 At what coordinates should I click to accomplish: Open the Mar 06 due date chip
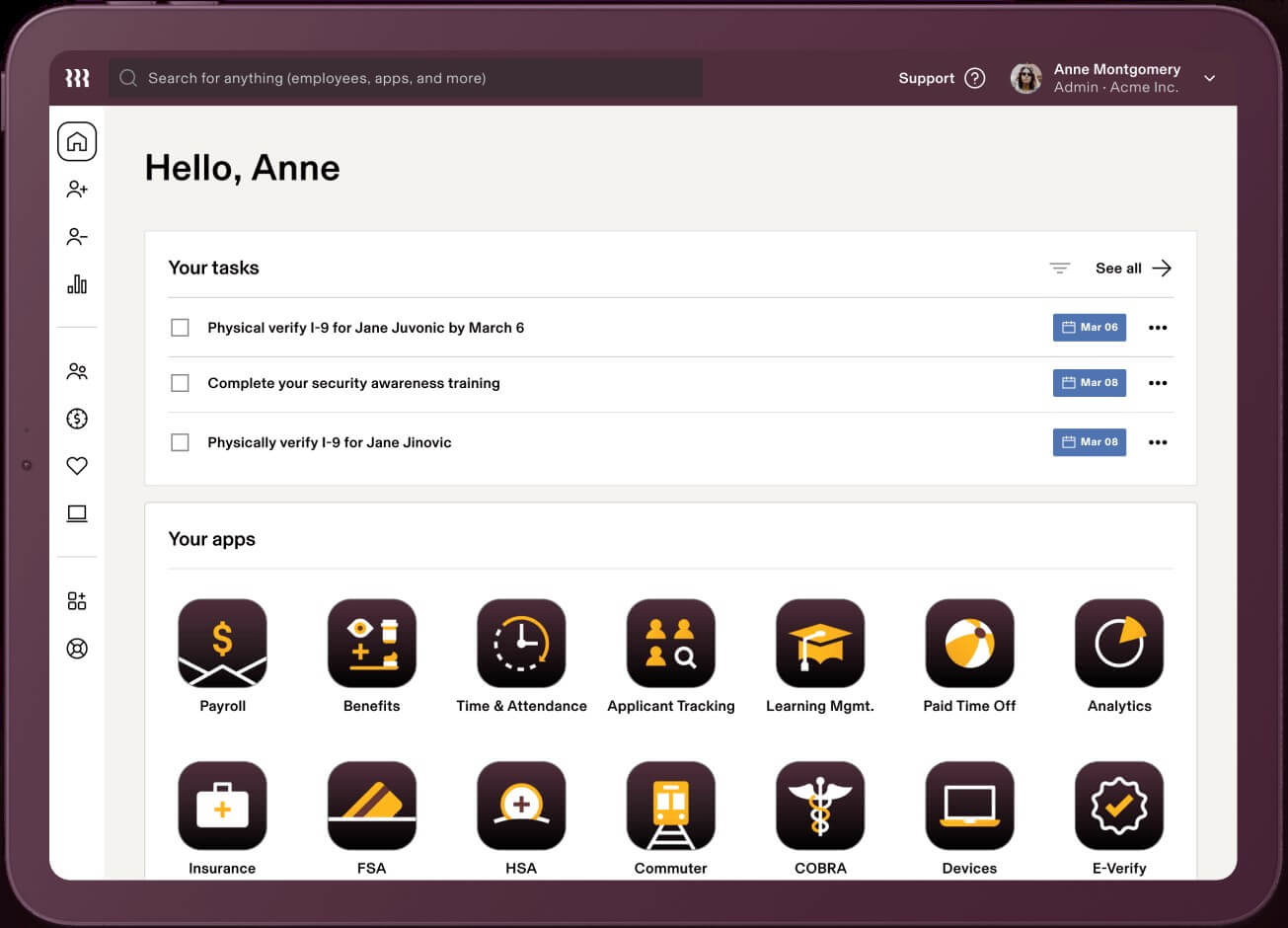(1089, 327)
